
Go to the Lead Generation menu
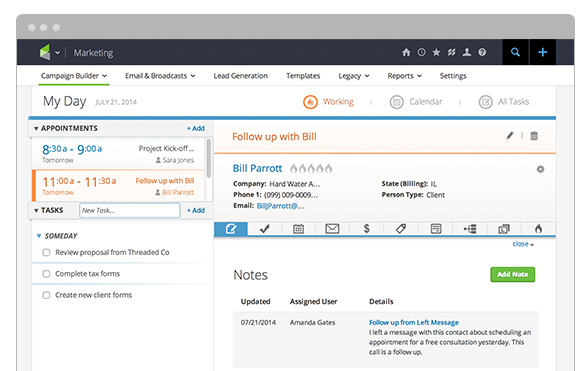(x=240, y=76)
